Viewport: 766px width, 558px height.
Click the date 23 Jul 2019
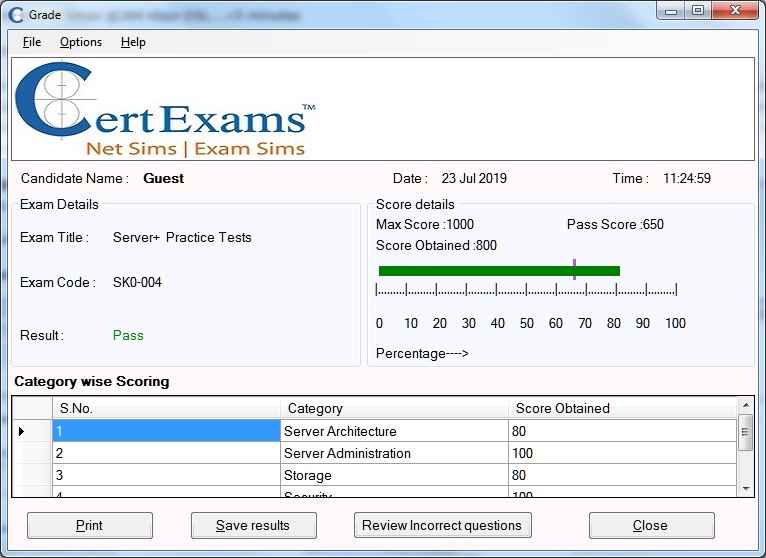click(x=474, y=178)
